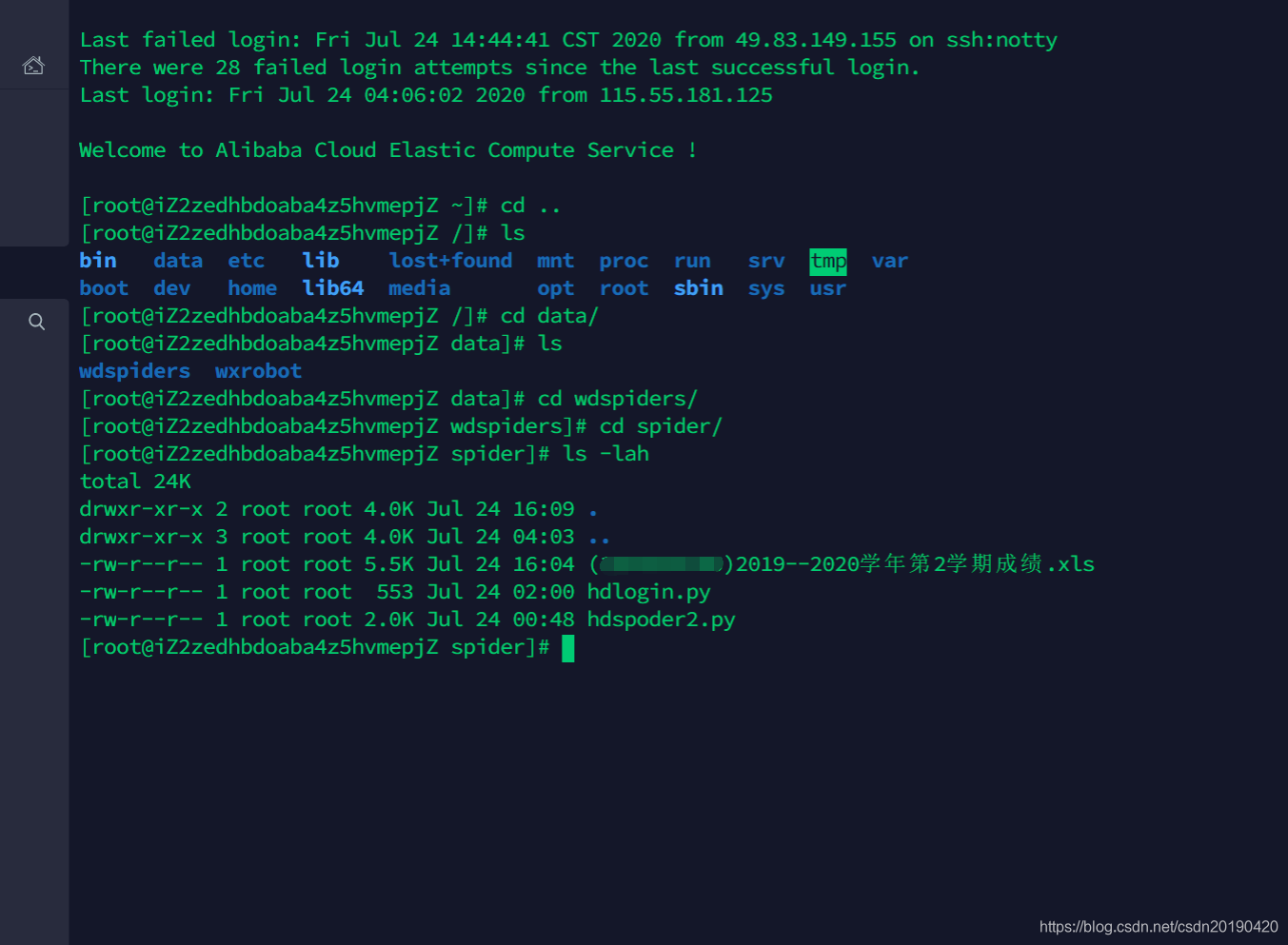Select the 'boot' directory name
The height and width of the screenshot is (945, 1288).
104,288
